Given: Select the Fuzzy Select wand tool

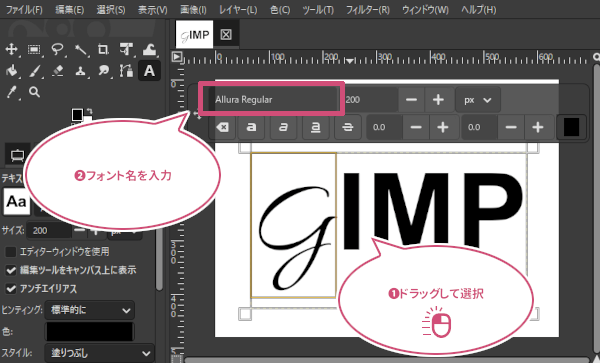Looking at the screenshot, I should (80, 49).
